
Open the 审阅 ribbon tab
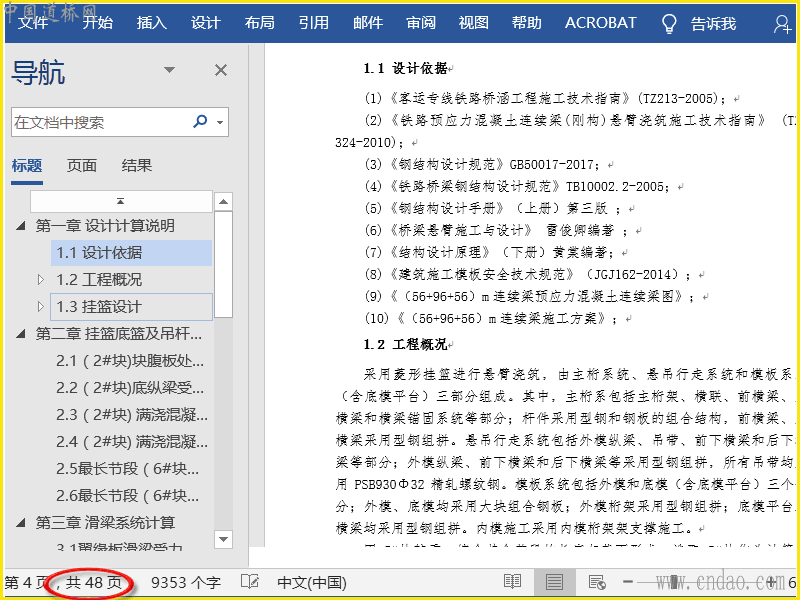point(421,23)
